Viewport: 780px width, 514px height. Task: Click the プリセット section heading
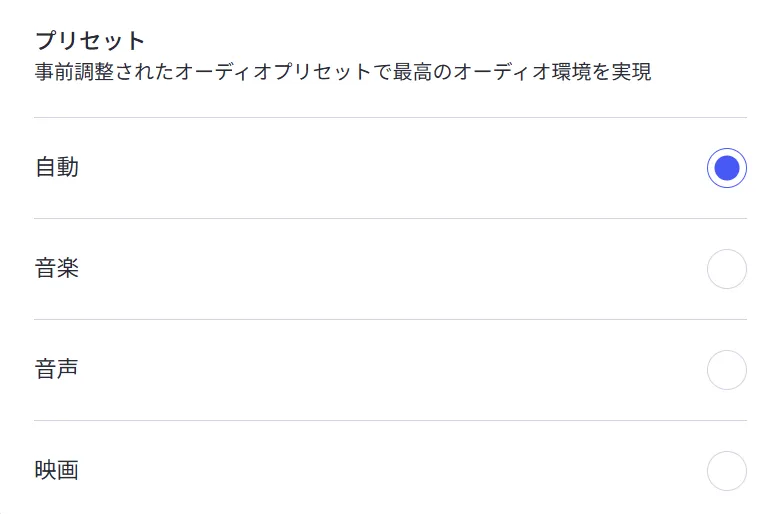point(90,41)
